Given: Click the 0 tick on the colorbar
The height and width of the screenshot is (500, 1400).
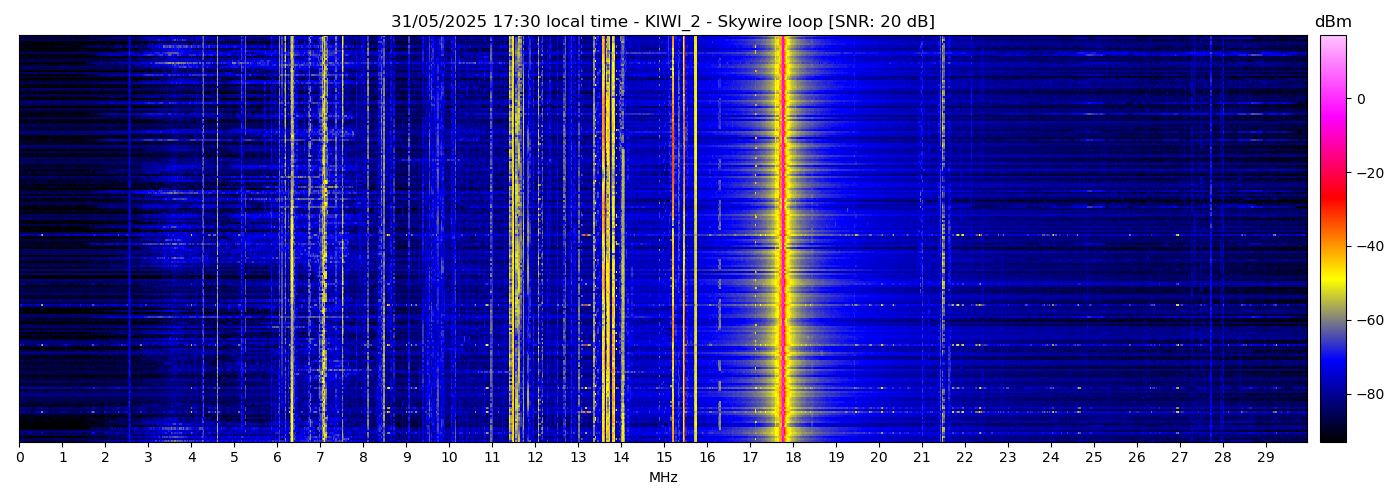Looking at the screenshot, I should [1361, 99].
